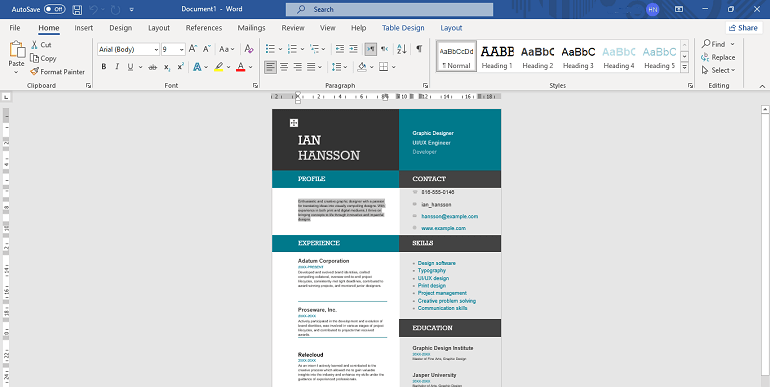Switch to the Design tab
This screenshot has height=387, width=770.
[120, 28]
